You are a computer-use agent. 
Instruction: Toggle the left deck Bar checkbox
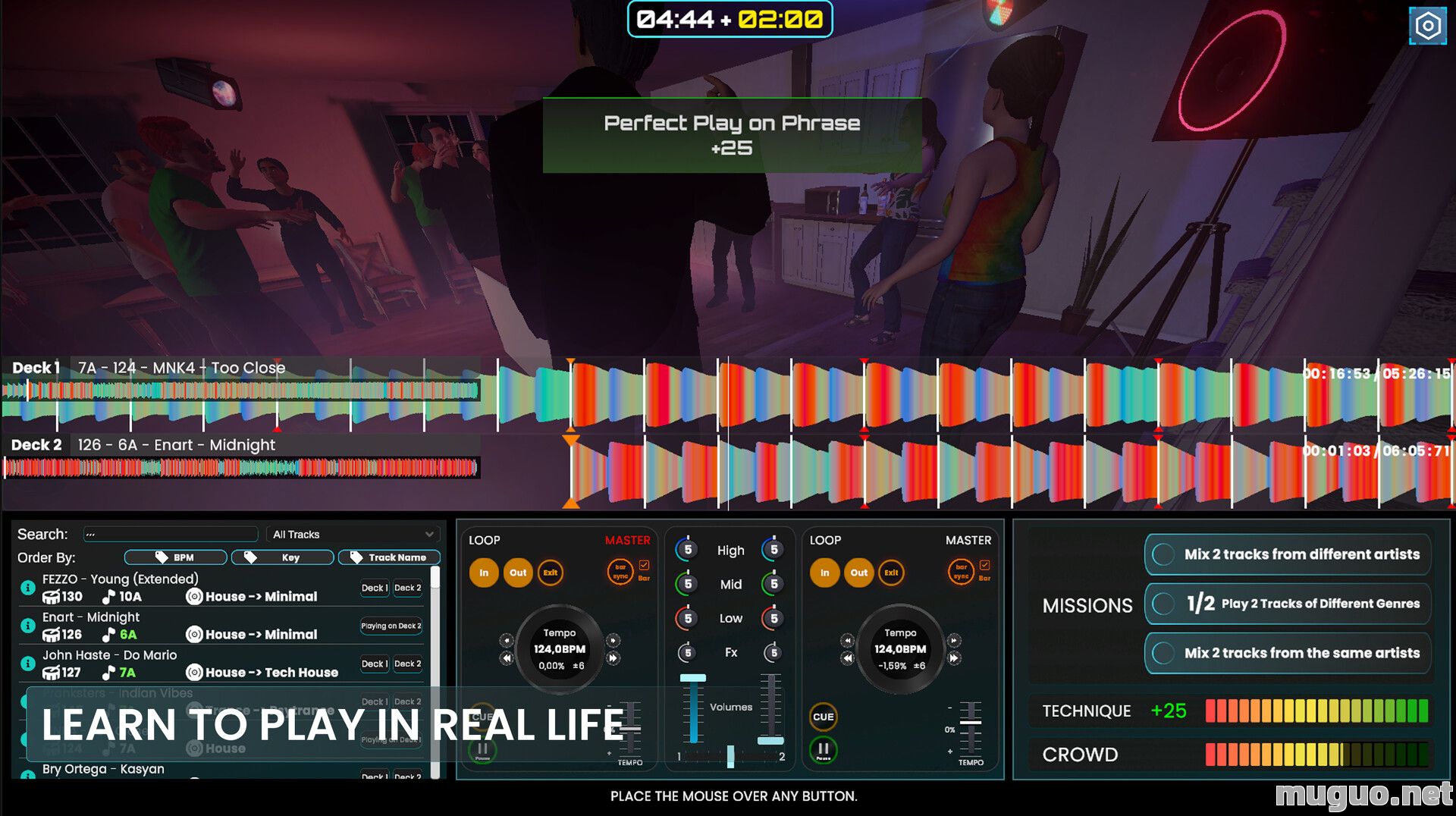tap(644, 565)
